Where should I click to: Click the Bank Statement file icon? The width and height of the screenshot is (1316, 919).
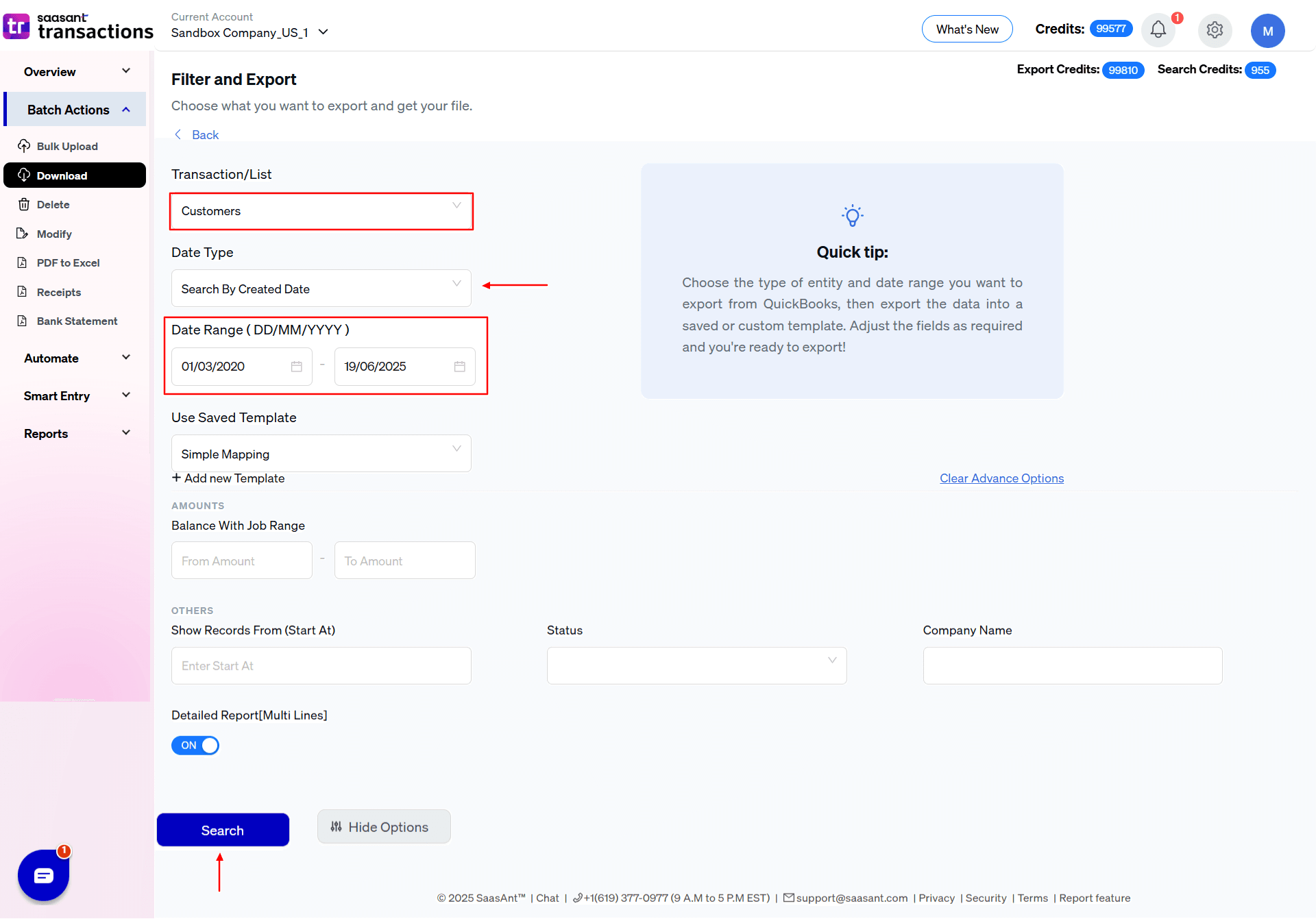[x=23, y=321]
